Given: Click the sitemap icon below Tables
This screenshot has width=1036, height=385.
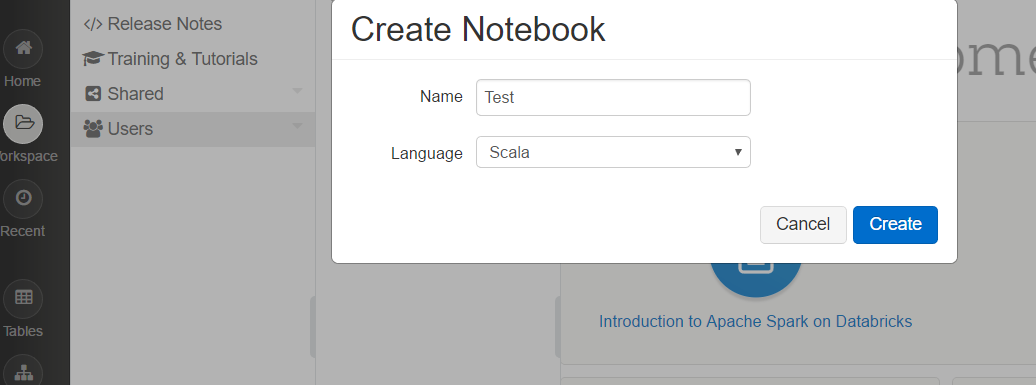Looking at the screenshot, I should coord(24,372).
